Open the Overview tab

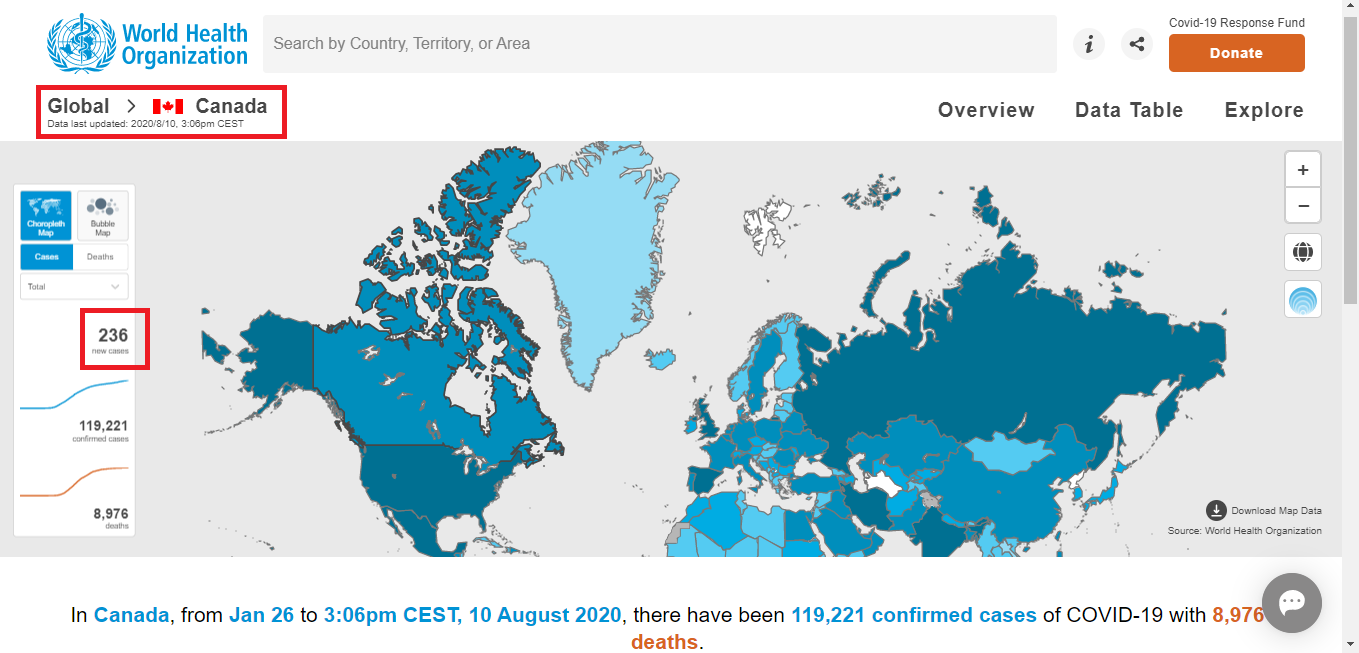(x=986, y=110)
